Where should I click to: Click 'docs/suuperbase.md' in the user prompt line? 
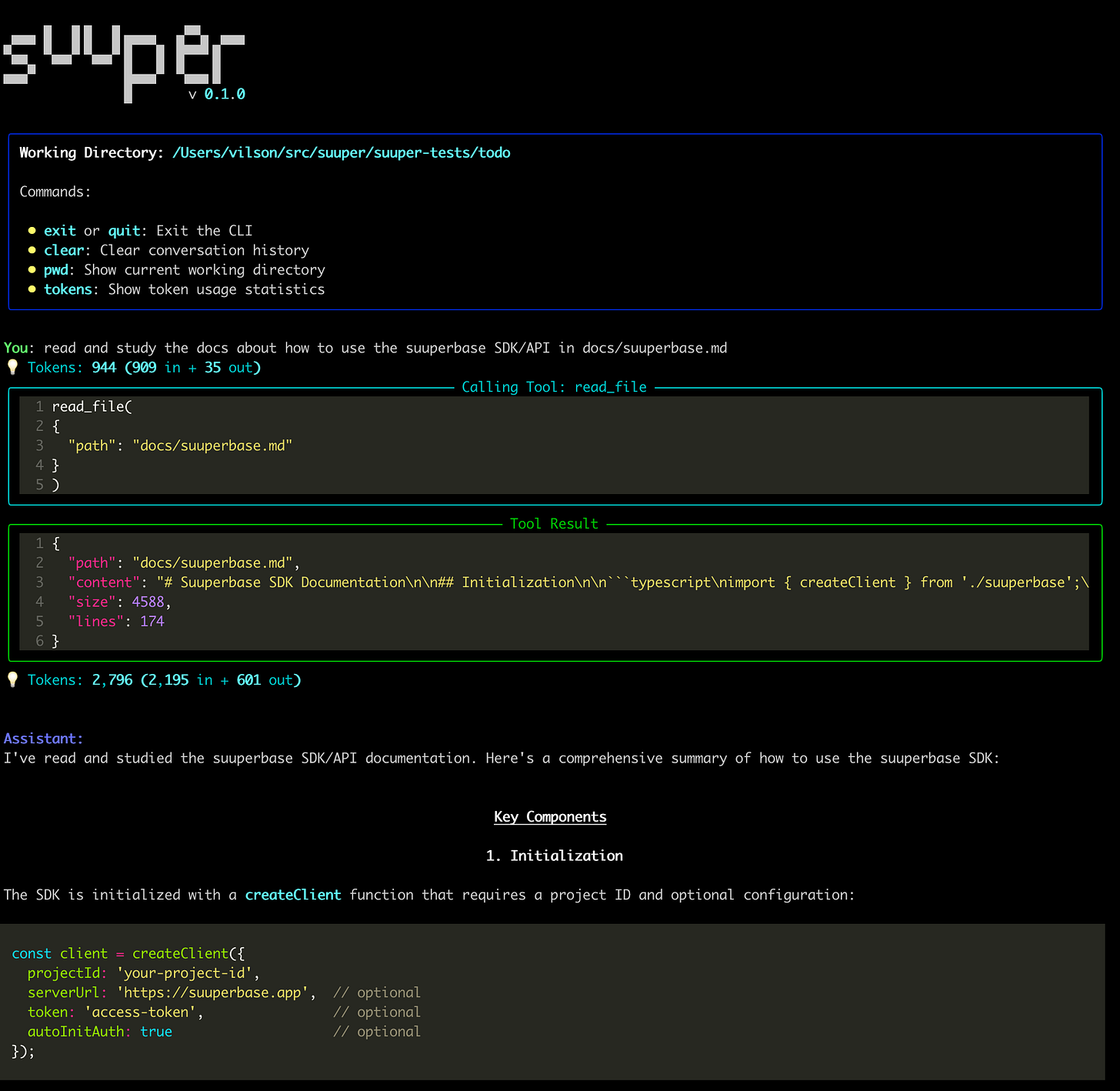(x=655, y=348)
